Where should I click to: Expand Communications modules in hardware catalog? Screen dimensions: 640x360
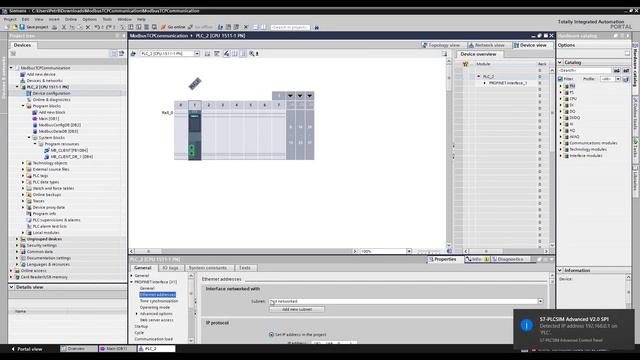pyautogui.click(x=561, y=143)
